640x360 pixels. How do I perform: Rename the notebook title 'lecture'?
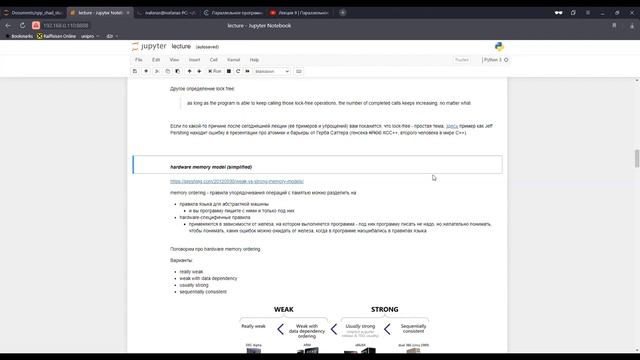[181, 47]
